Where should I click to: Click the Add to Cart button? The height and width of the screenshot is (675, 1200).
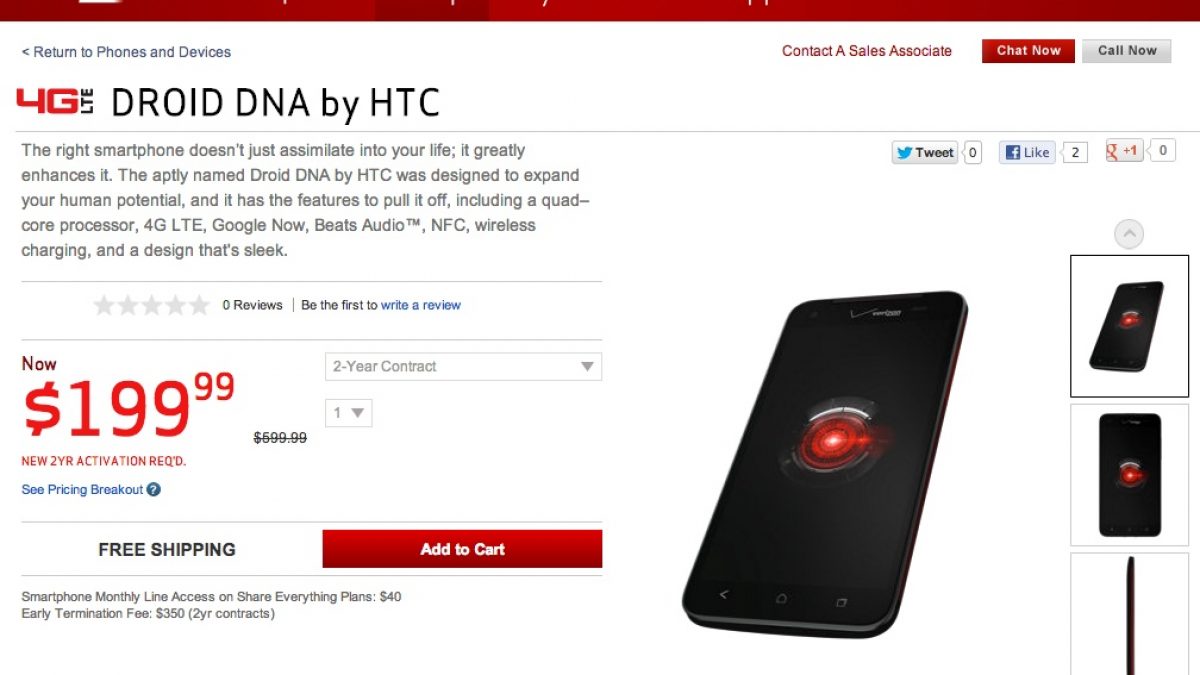(x=462, y=549)
